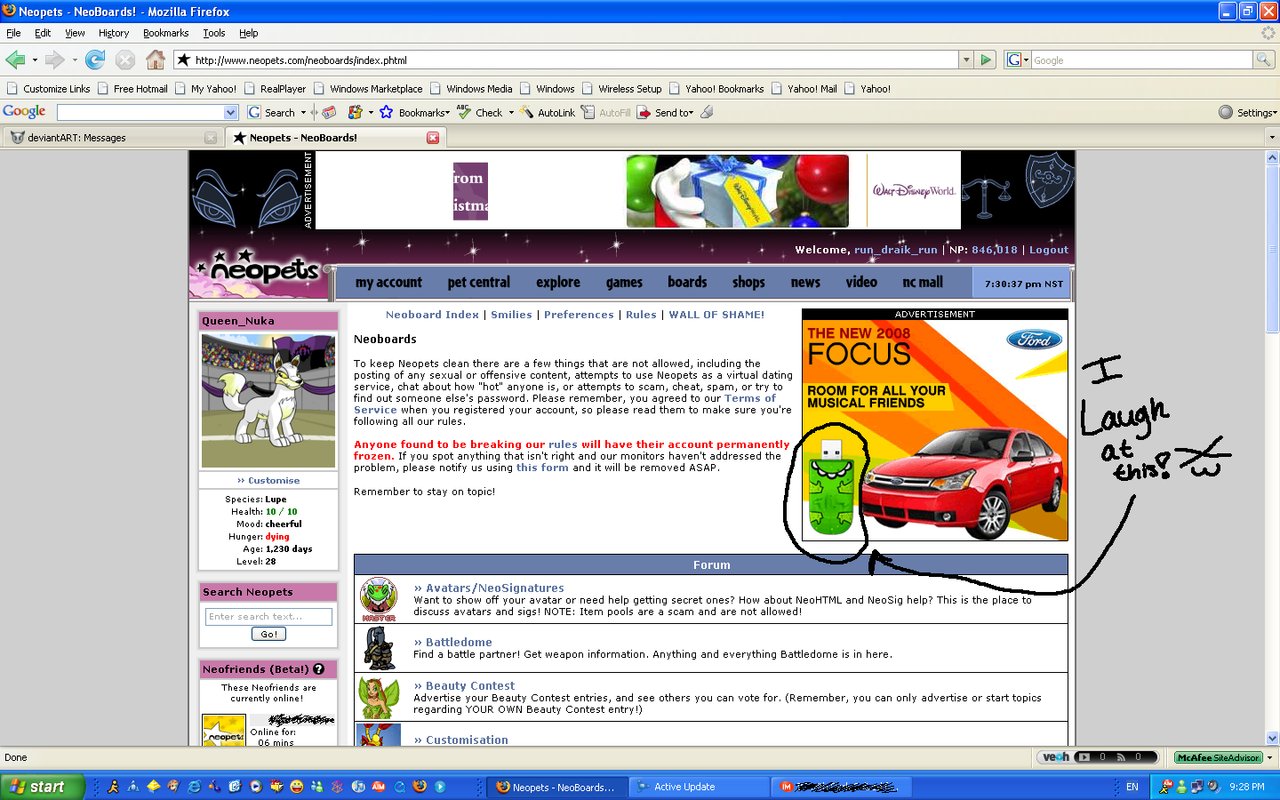Screen dimensions: 1280x800
Task: Switch to the Active Update taskbar window
Action: pos(700,787)
